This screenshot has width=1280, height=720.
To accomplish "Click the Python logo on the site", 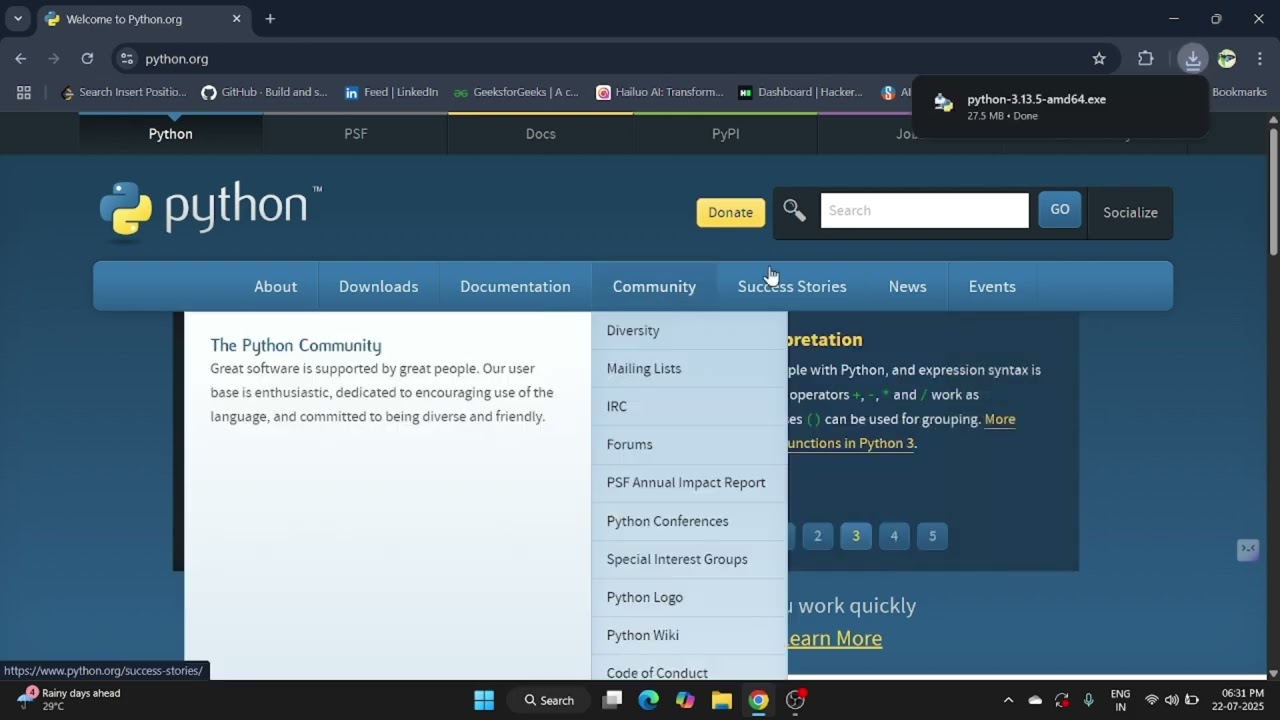I will [210, 209].
